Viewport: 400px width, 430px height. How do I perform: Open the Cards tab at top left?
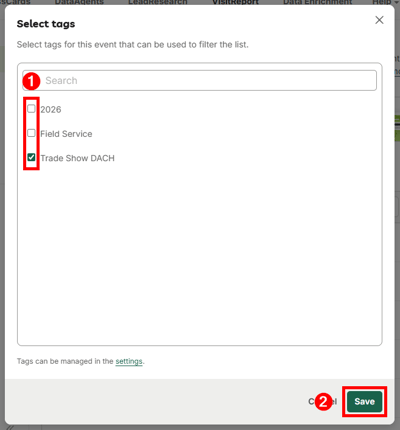pyautogui.click(x=15, y=2)
